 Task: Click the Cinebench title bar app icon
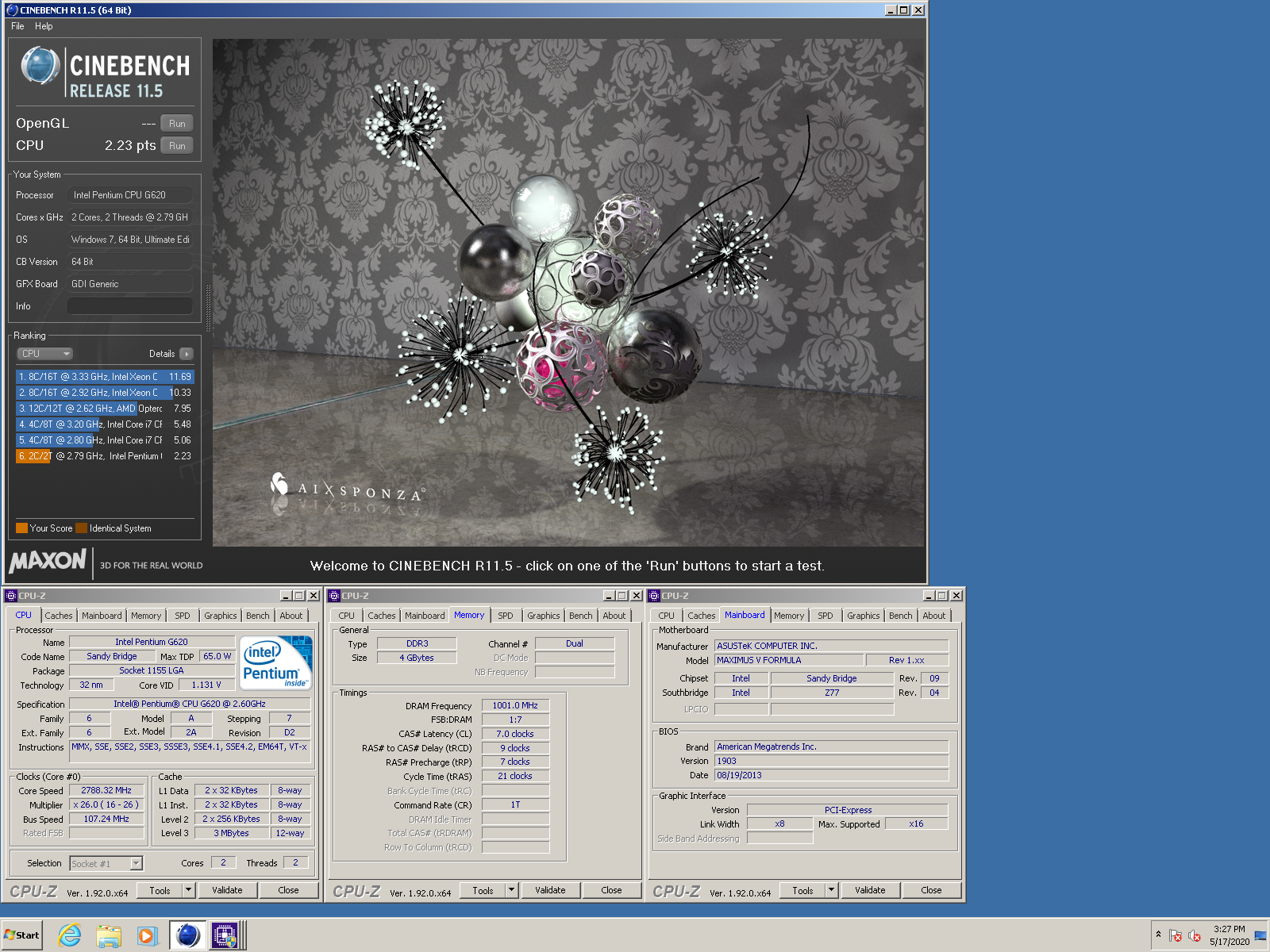12,10
